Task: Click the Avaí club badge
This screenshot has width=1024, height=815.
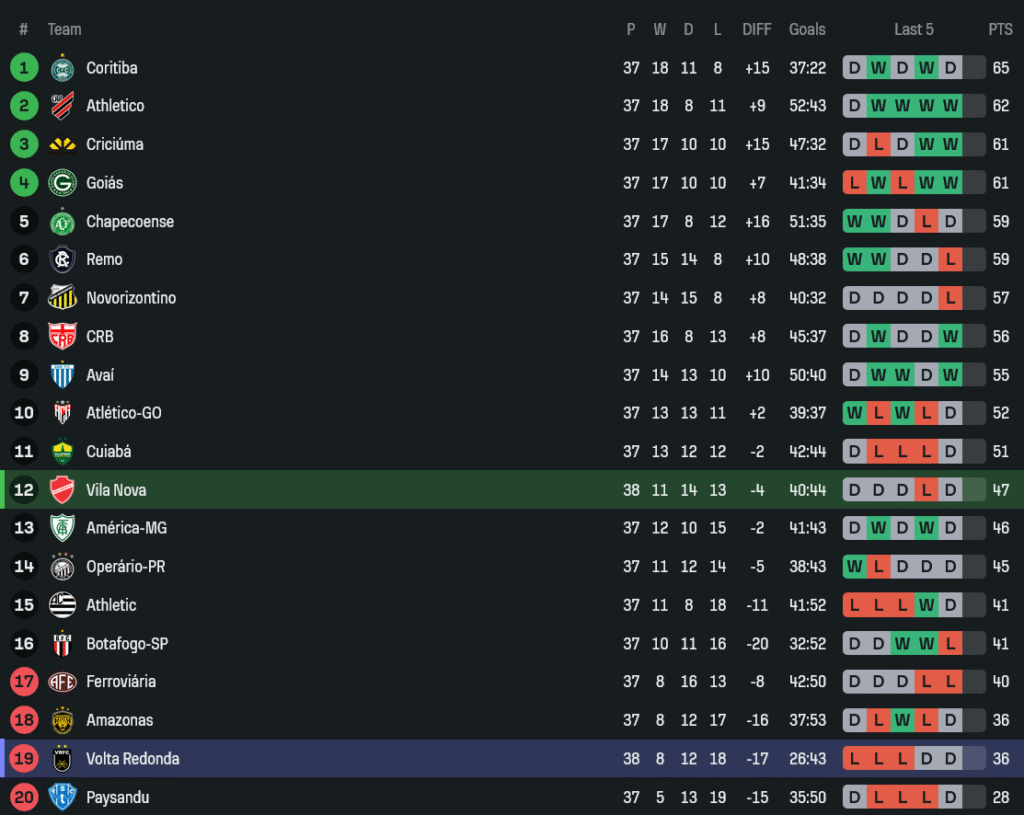Action: (62, 375)
